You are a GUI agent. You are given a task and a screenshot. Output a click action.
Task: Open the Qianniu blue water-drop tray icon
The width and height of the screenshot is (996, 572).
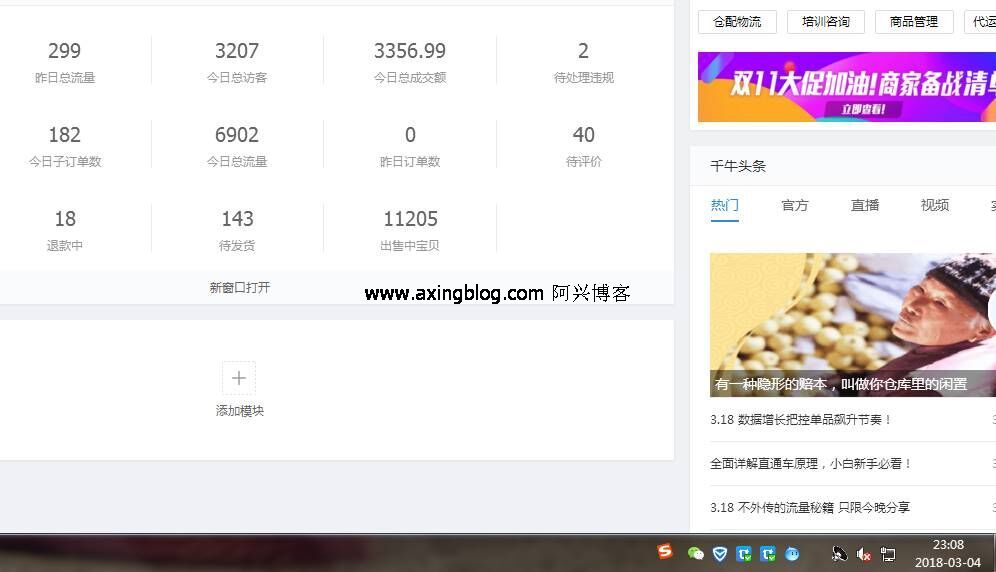(x=792, y=553)
